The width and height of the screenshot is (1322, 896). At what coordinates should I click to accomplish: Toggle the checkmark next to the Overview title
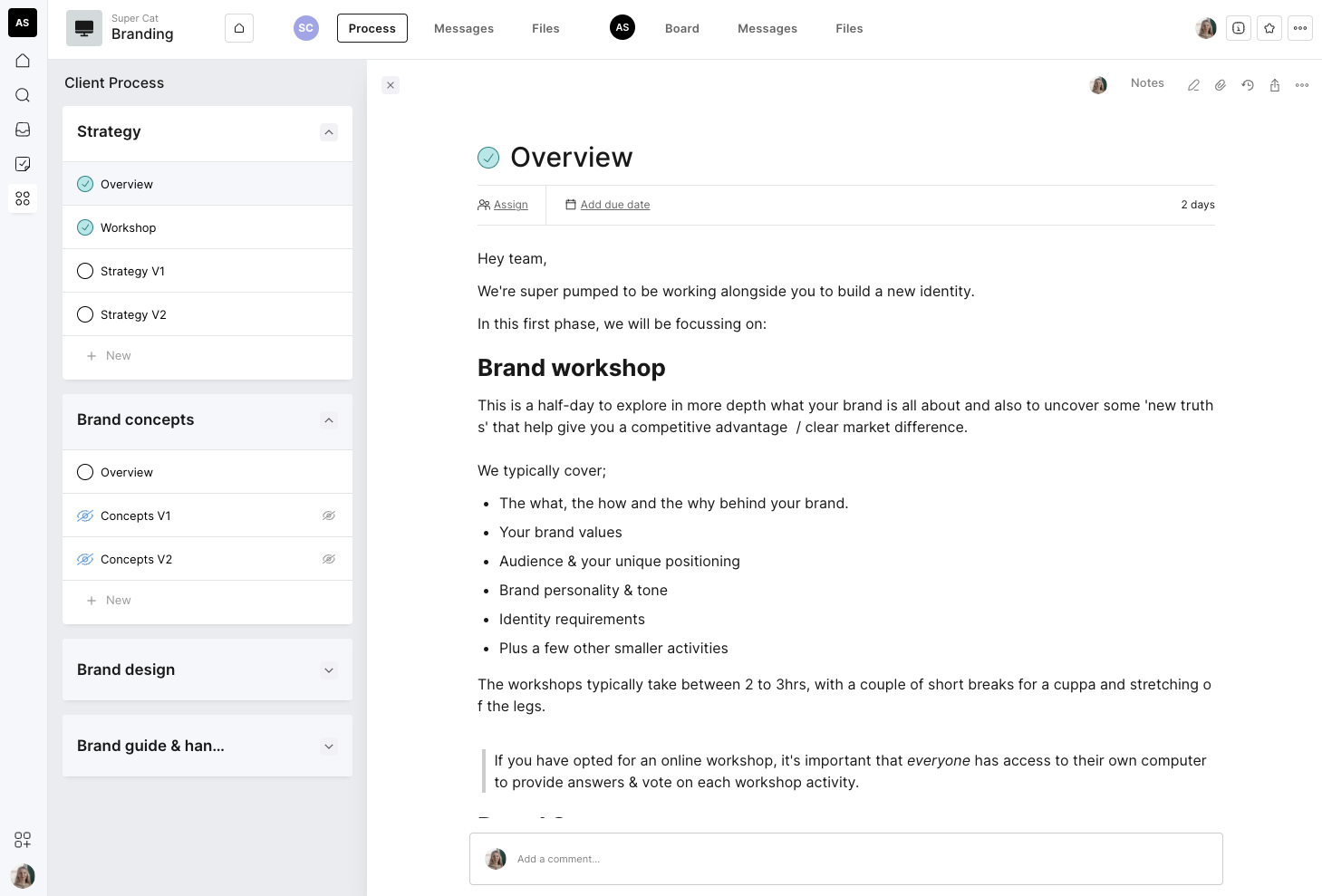click(488, 158)
